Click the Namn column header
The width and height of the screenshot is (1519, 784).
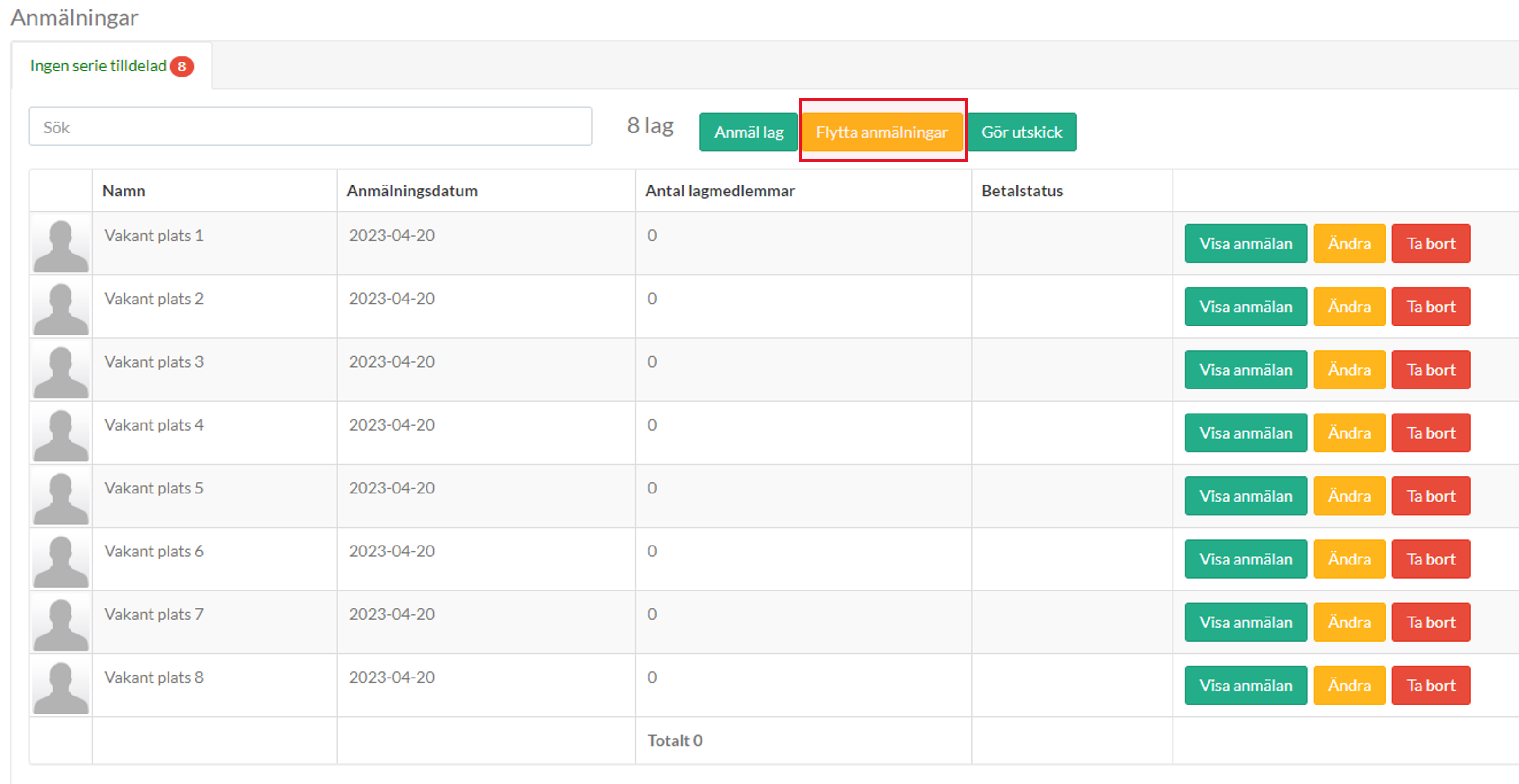click(124, 191)
